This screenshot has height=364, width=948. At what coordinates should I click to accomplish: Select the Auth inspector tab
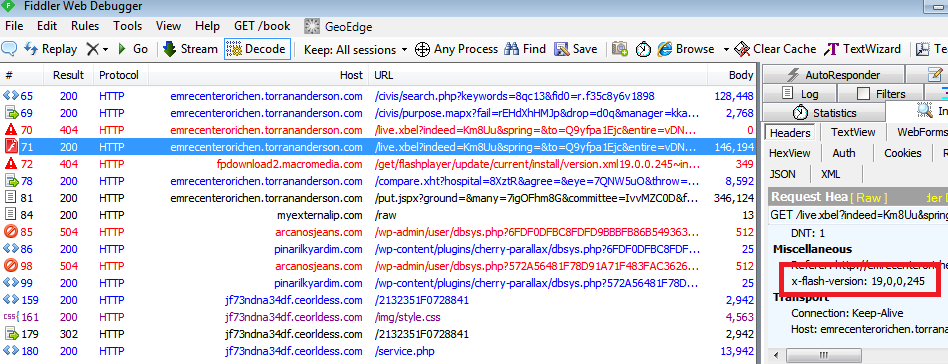pos(843,153)
